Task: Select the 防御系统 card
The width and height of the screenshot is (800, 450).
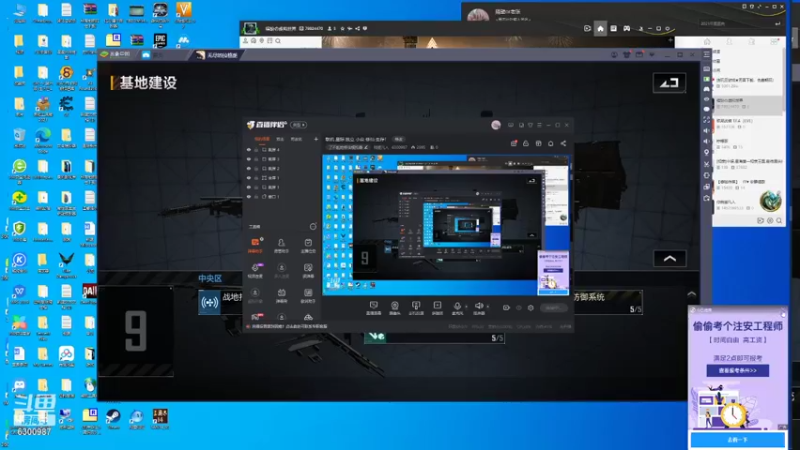Action: pos(607,302)
